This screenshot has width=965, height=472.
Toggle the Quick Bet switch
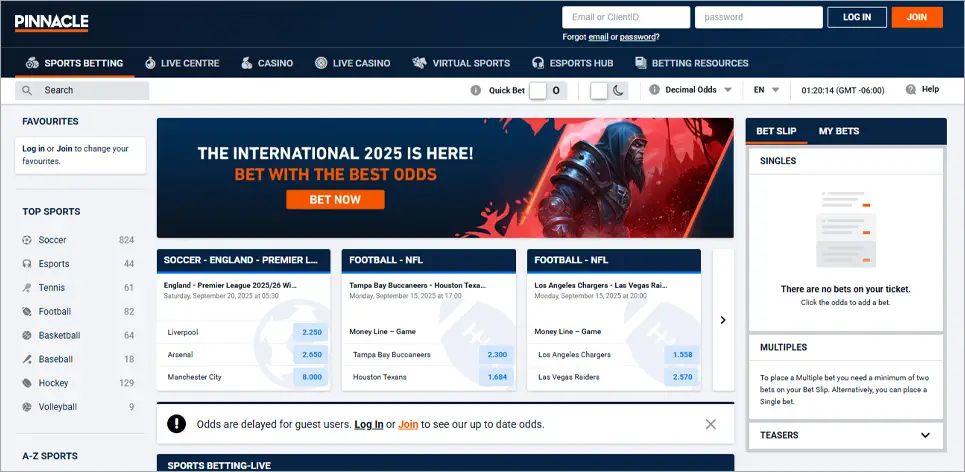click(x=547, y=90)
